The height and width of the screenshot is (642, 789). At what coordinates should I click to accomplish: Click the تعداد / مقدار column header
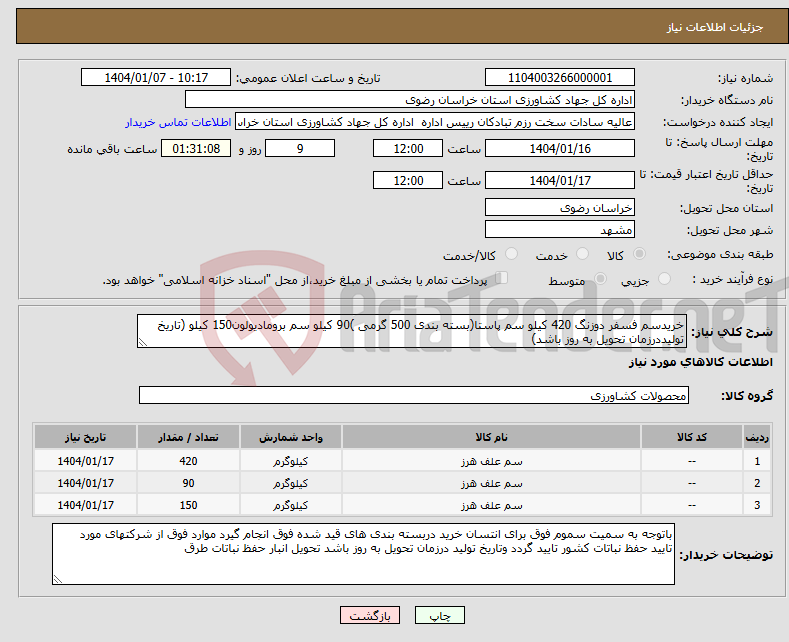tap(188, 437)
